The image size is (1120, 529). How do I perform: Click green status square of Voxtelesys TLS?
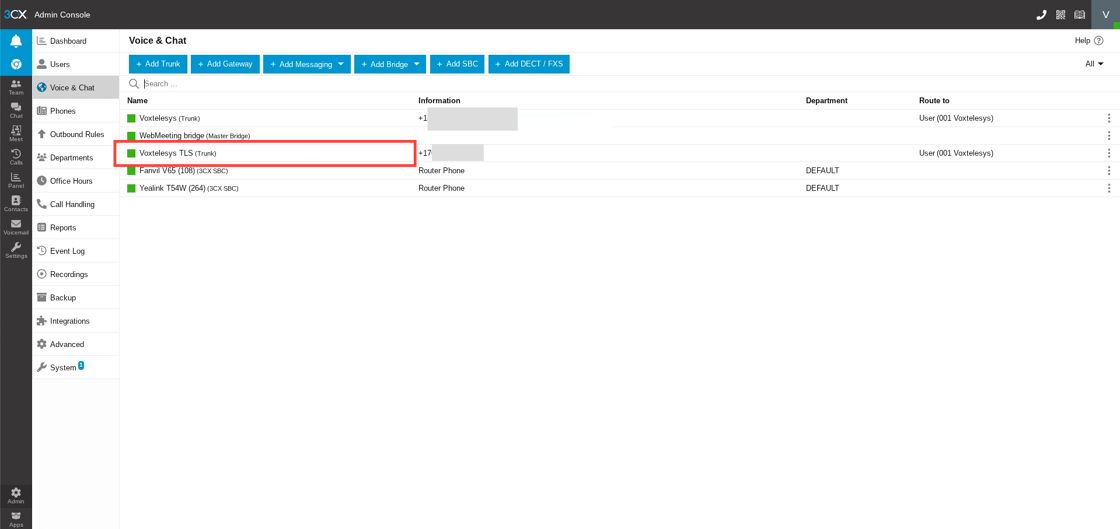(131, 153)
